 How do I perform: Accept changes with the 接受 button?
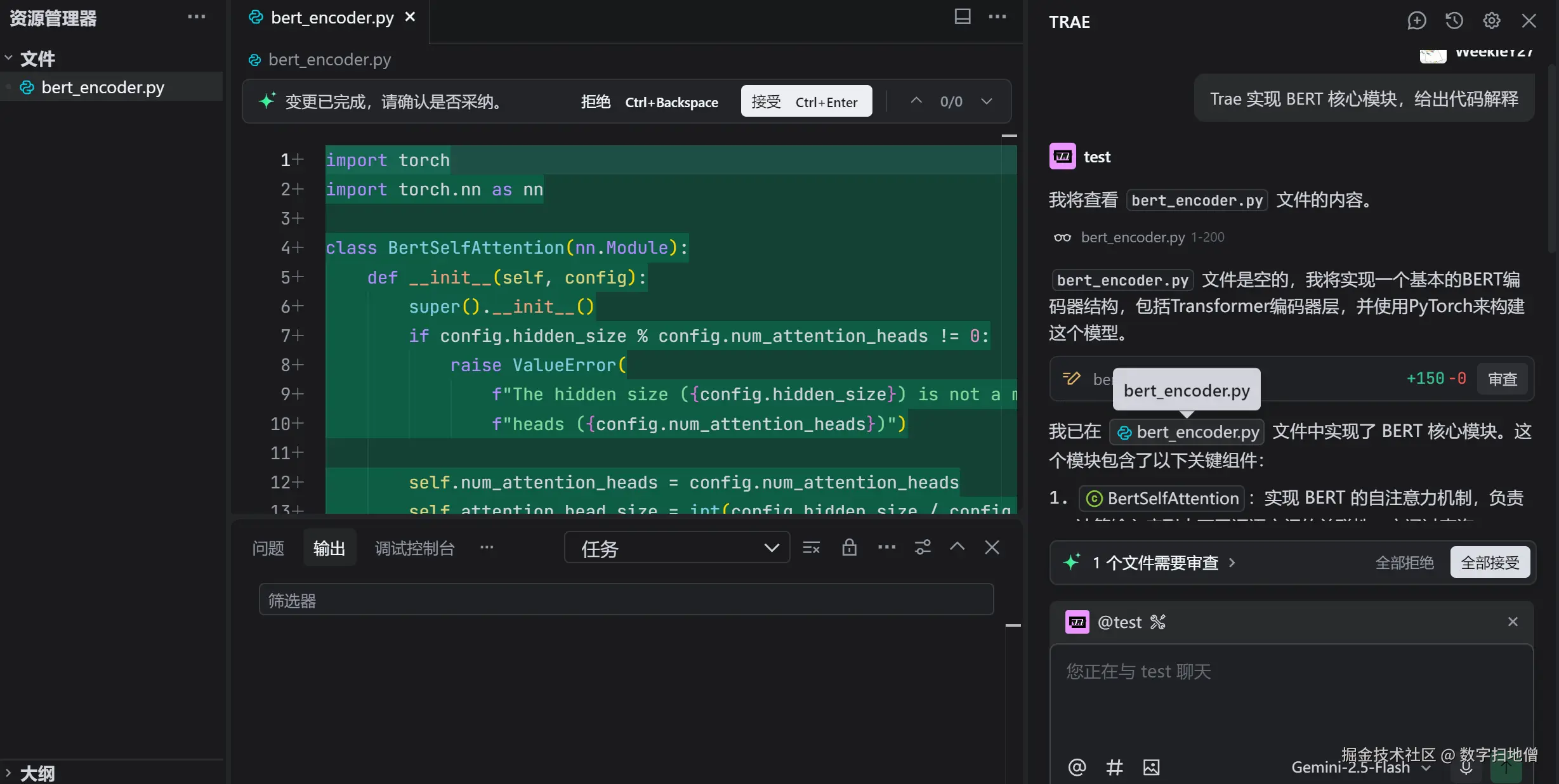(x=806, y=101)
